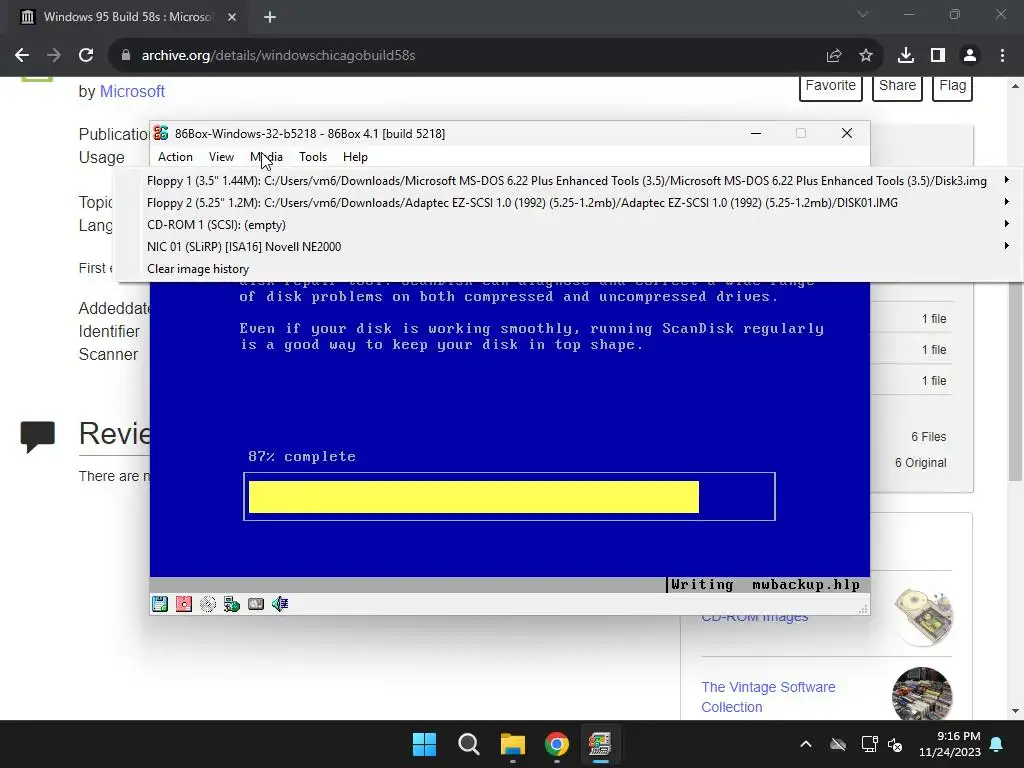Screen dimensions: 1024x768
Task: Click the 9:16 PM clock in taskbar
Action: pos(950,744)
